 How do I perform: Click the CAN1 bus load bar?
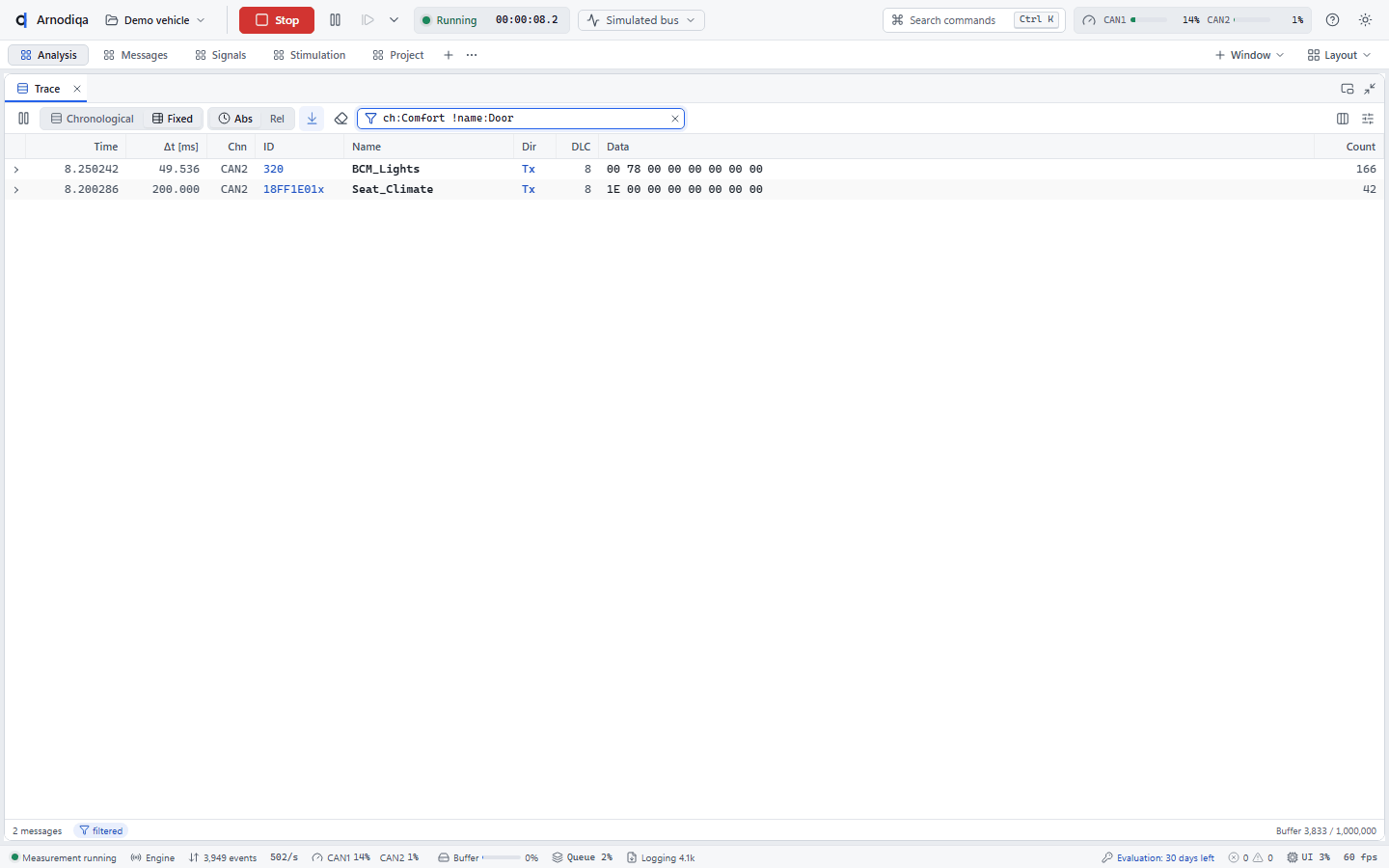pos(1148,20)
